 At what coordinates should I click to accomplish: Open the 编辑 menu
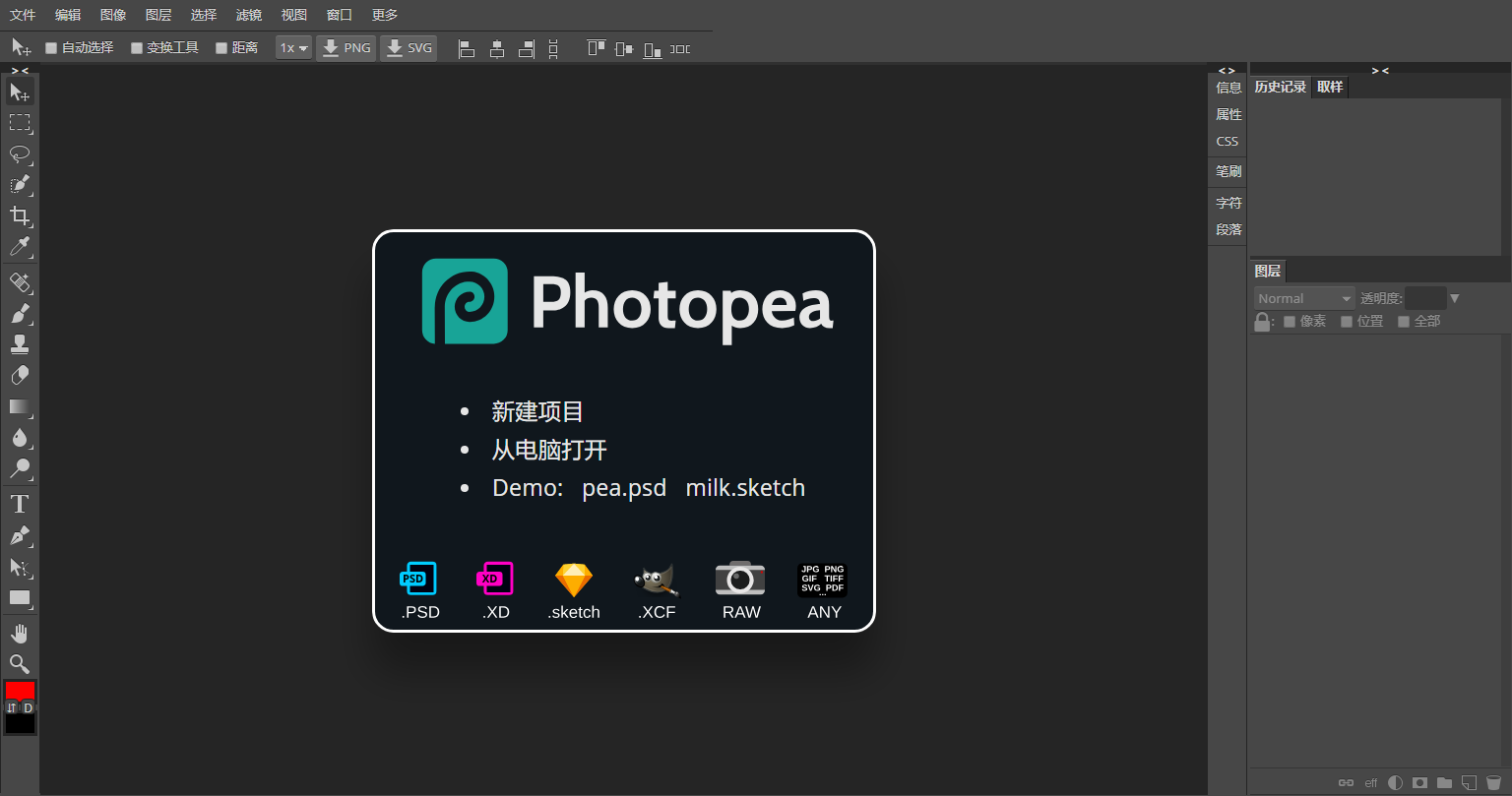[x=68, y=15]
